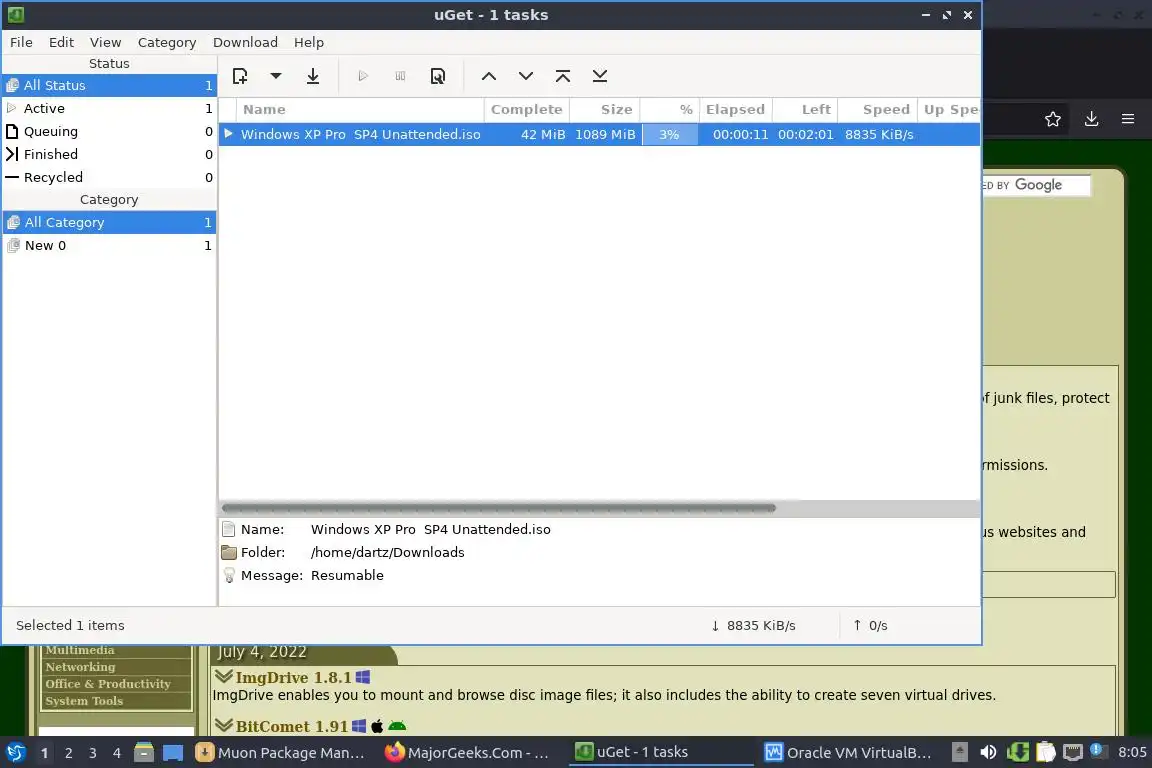Screen dimensions: 1152x768
Task: Move the download to top icon
Action: pyautogui.click(x=563, y=76)
